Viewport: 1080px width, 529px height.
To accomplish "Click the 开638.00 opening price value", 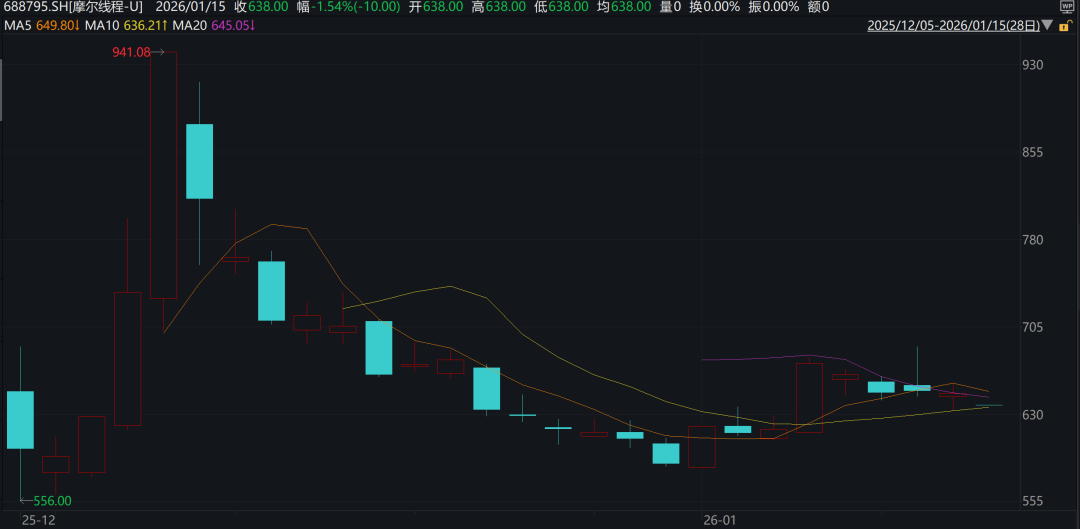I will coord(436,8).
